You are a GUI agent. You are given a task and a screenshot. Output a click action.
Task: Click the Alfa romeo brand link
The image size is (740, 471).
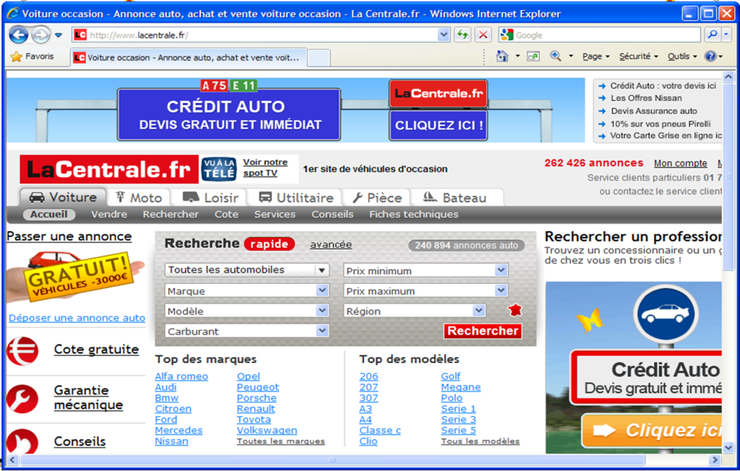pyautogui.click(x=181, y=376)
